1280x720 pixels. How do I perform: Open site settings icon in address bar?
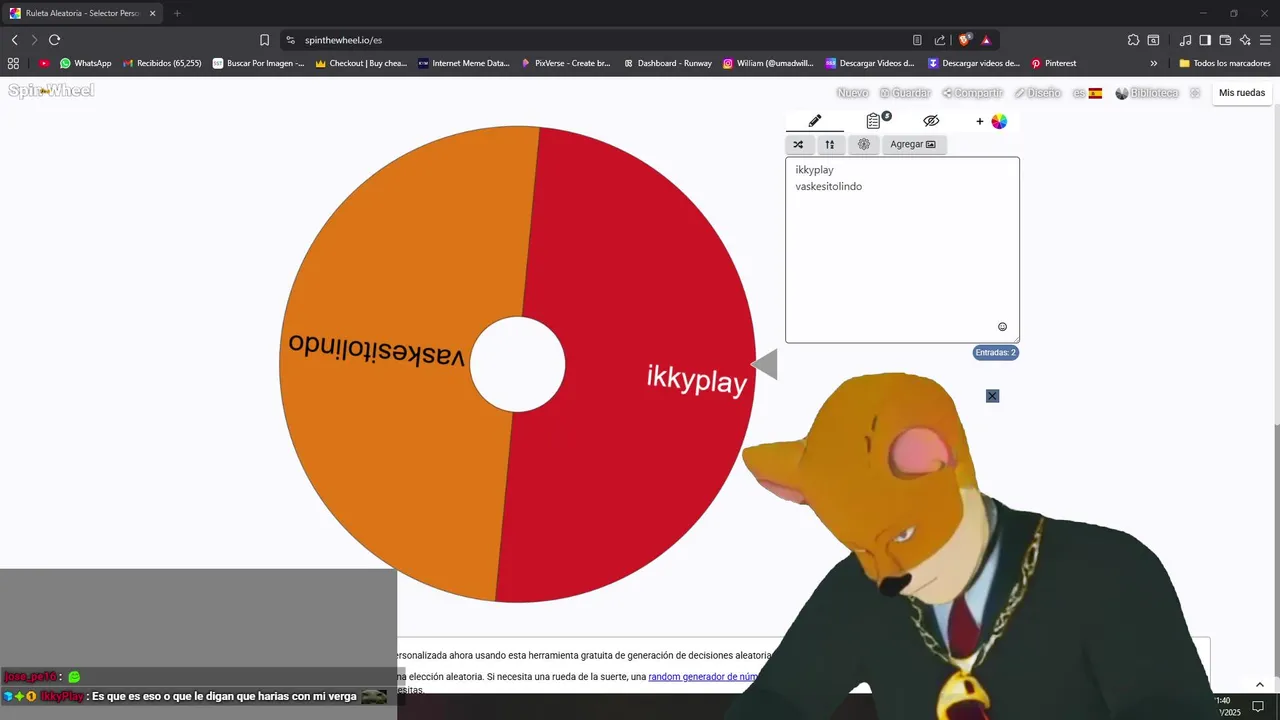[x=290, y=40]
